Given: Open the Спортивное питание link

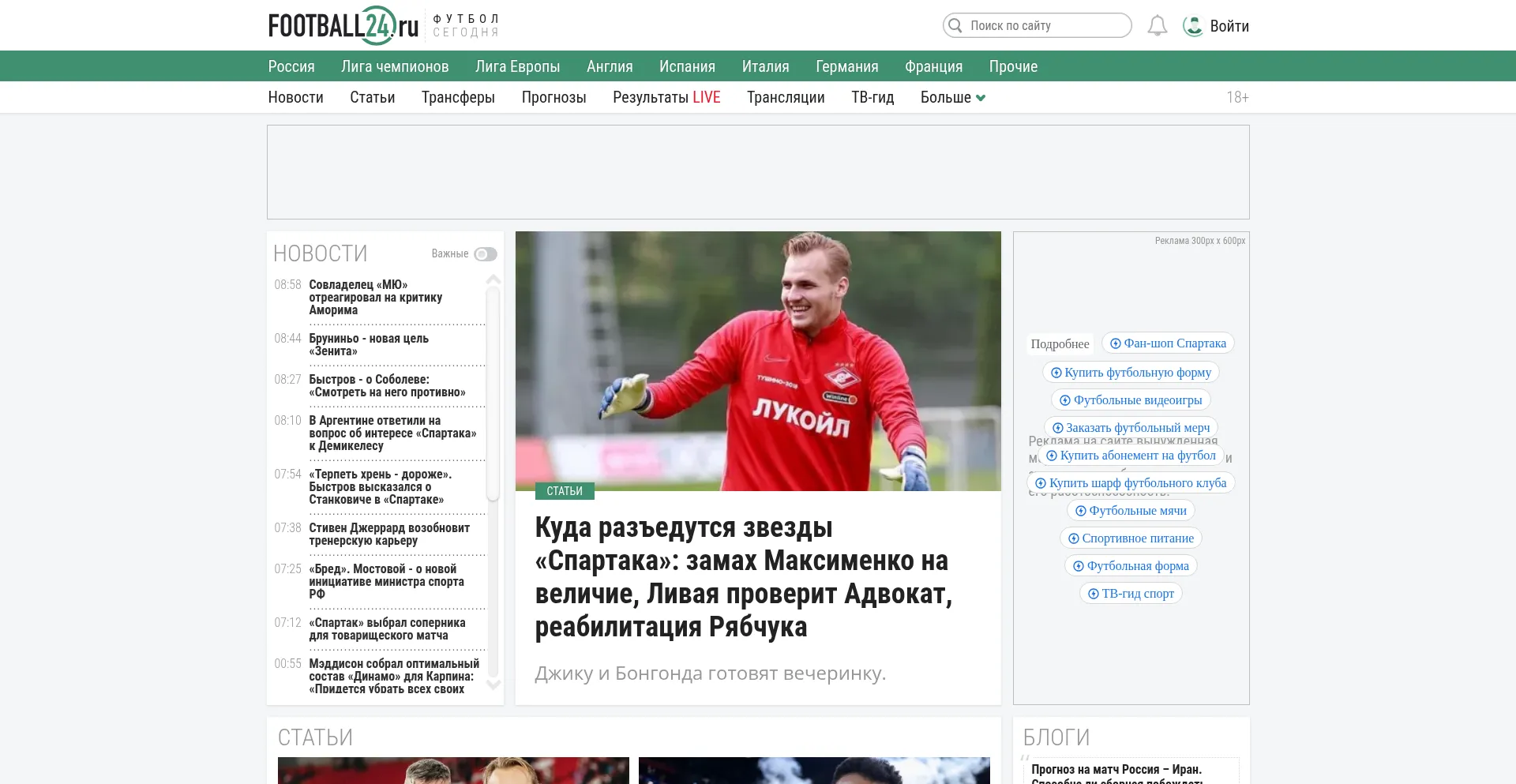Looking at the screenshot, I should pyautogui.click(x=1137, y=538).
